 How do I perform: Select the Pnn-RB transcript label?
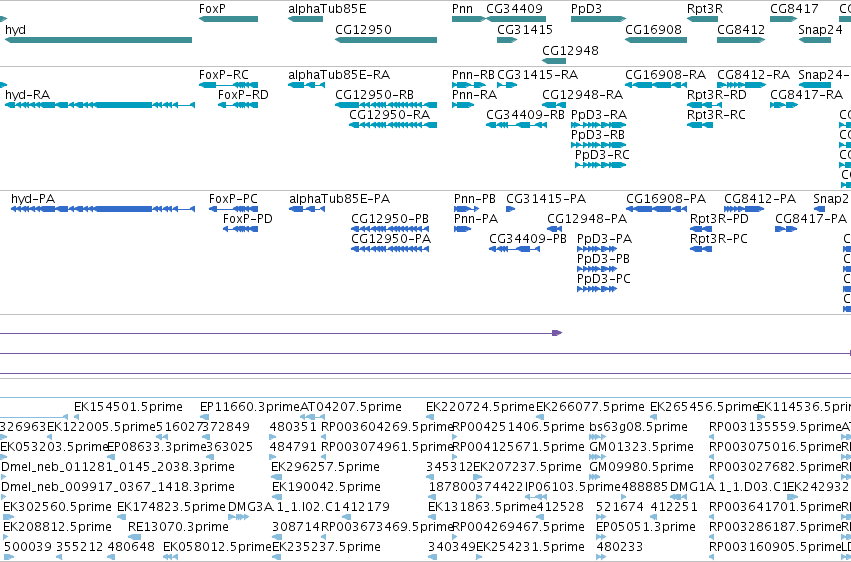(x=473, y=74)
